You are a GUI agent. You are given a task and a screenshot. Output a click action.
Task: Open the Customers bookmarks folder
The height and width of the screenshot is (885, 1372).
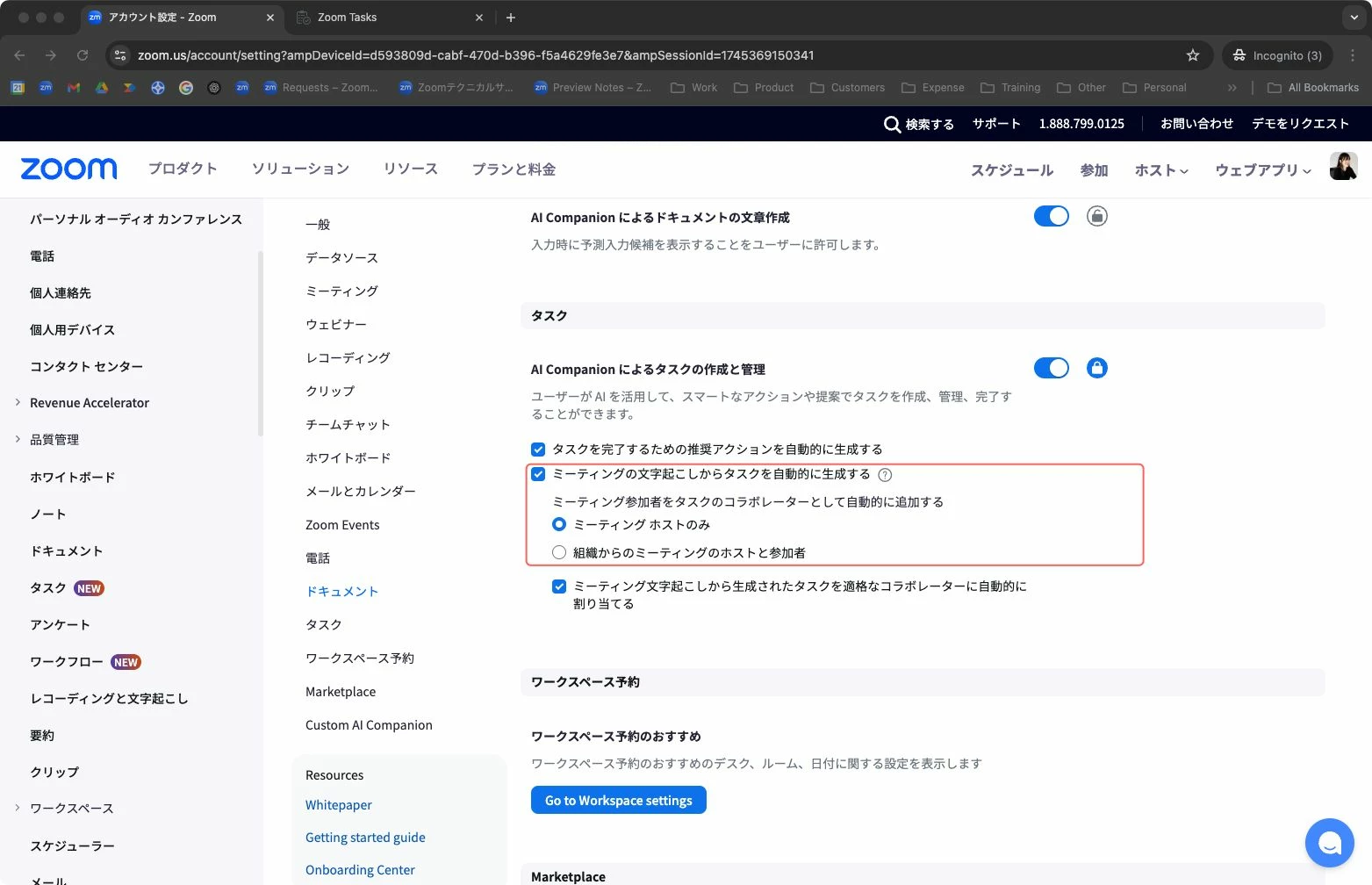847,88
